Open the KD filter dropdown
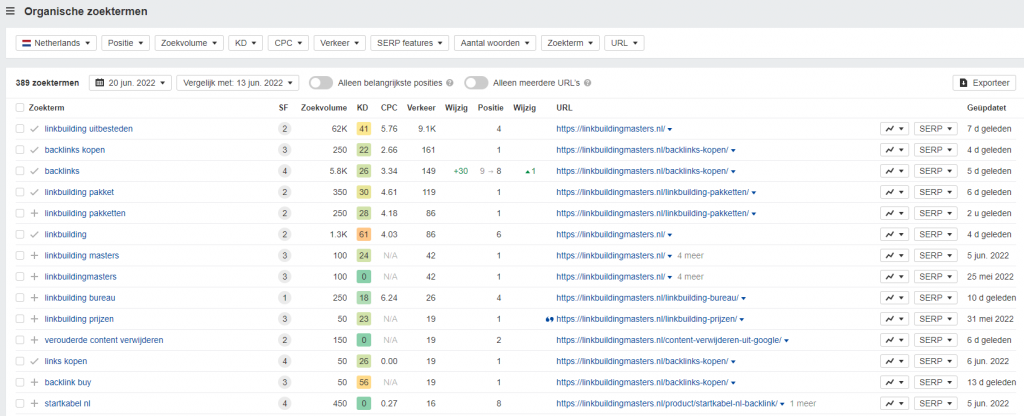The width and height of the screenshot is (1024, 416). pos(246,43)
